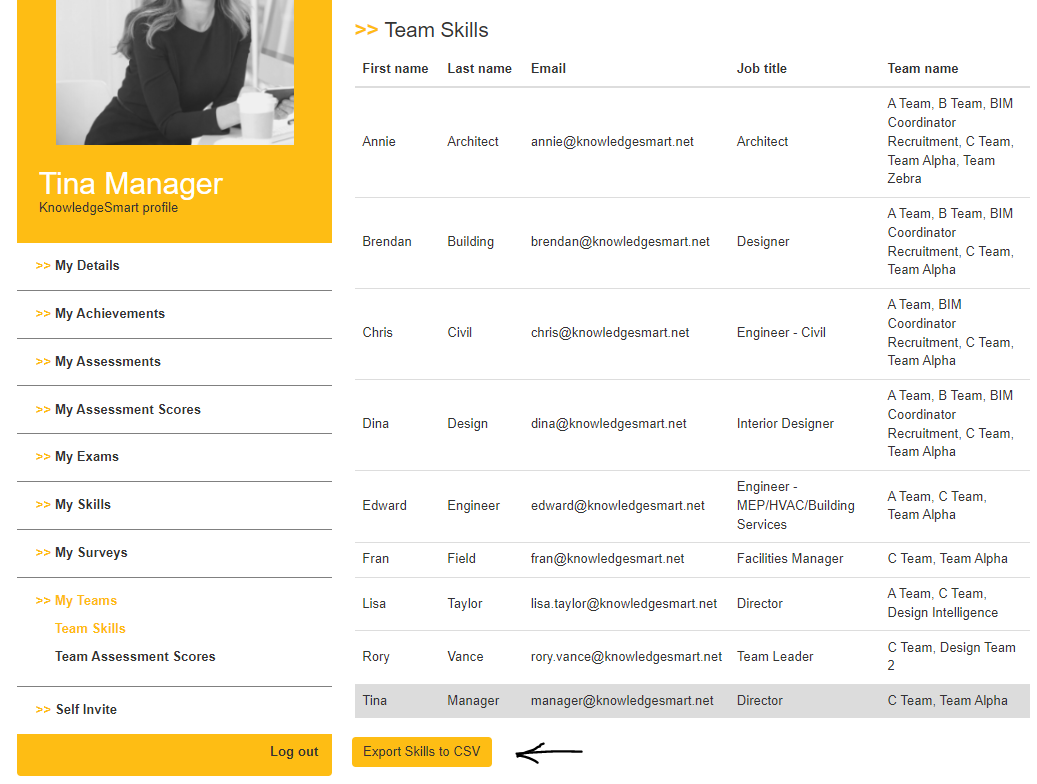The height and width of the screenshot is (784, 1037).
Task: Log out of the KnowledgeSmart profile
Action: [294, 751]
